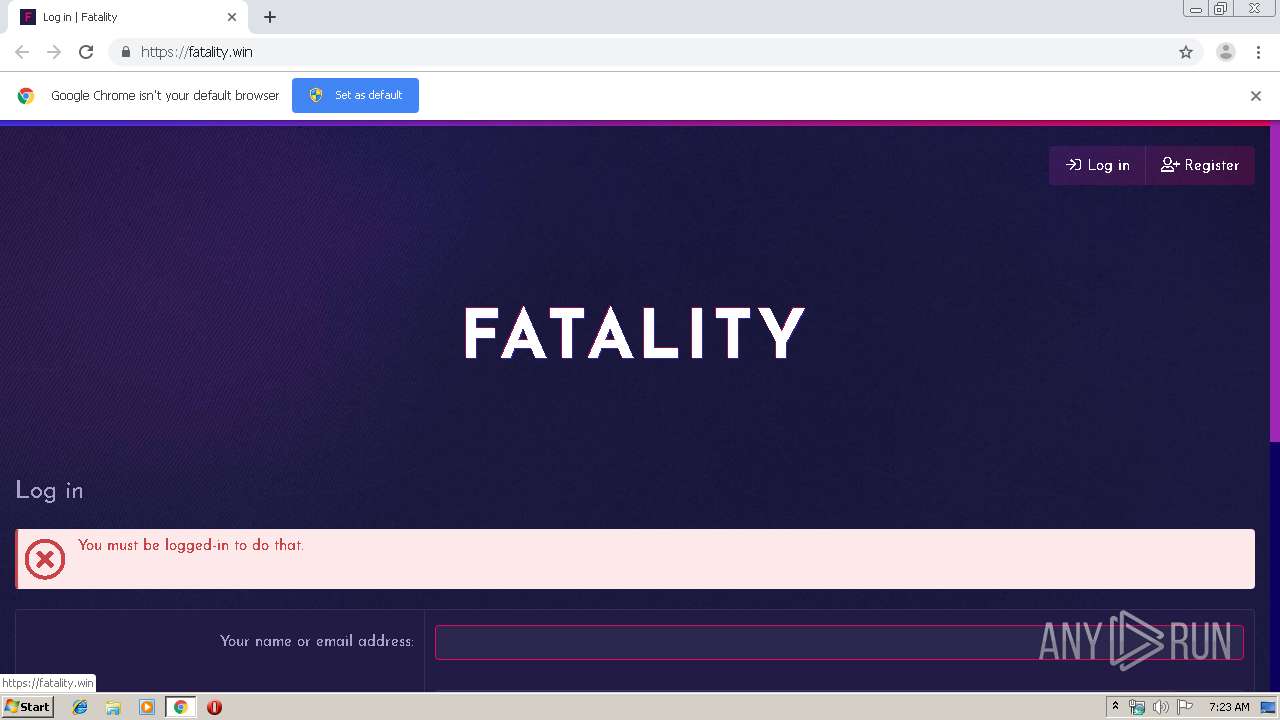Click the 'Log in' navigation link
Viewport: 1280px width, 720px height.
[x=1098, y=165]
